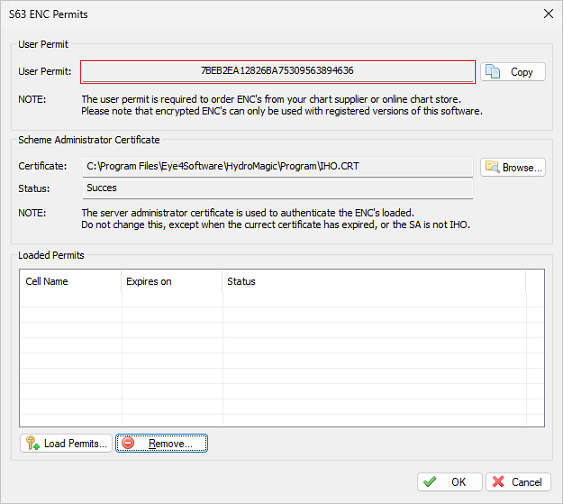Click the Remove... button label

[x=170, y=444]
